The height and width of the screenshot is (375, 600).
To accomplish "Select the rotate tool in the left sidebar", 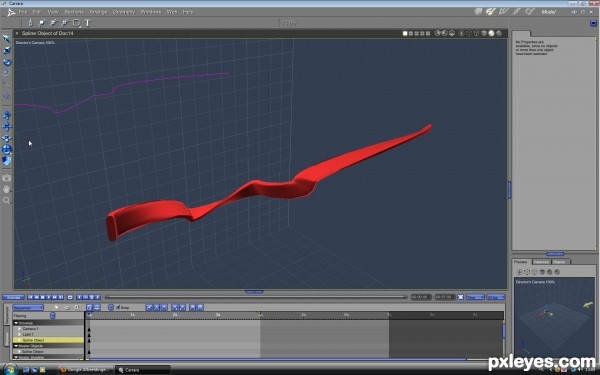I will coord(7,62).
